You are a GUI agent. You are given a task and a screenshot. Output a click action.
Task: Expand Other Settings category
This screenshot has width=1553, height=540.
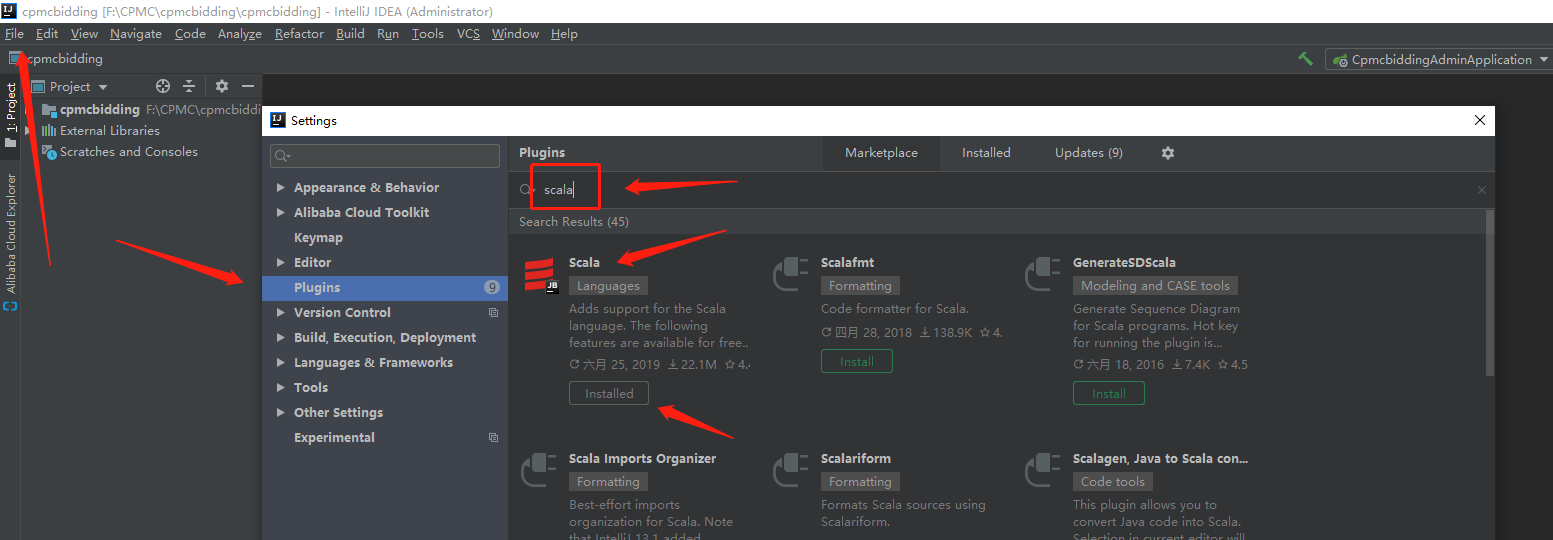pos(281,413)
